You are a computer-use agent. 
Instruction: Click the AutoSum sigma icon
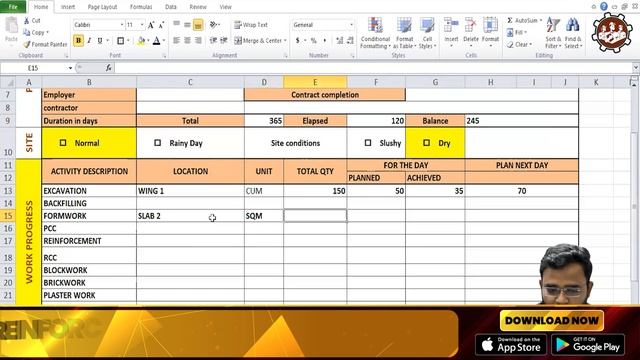(510, 20)
